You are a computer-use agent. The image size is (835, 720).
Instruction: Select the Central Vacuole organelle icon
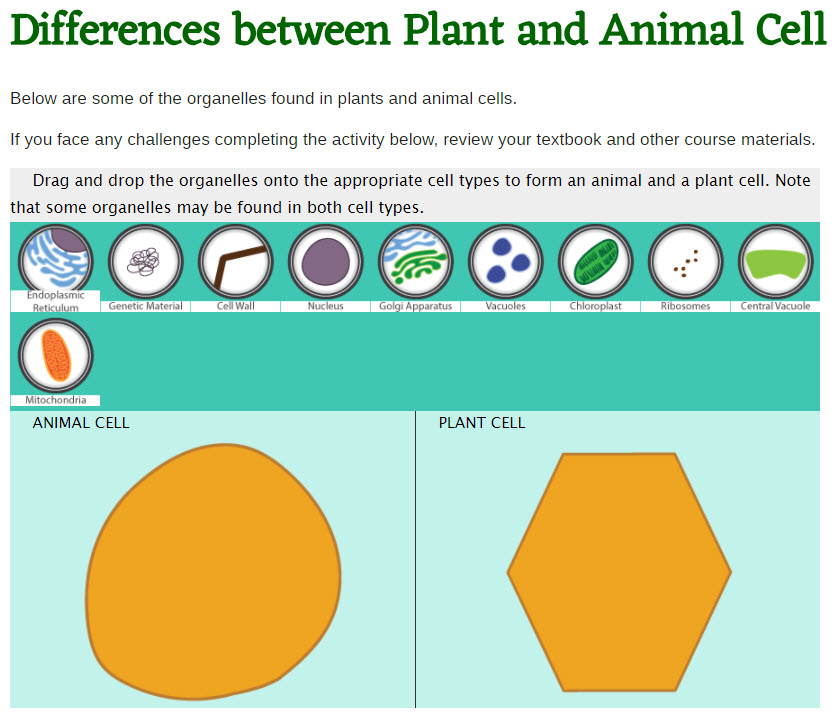[x=776, y=261]
